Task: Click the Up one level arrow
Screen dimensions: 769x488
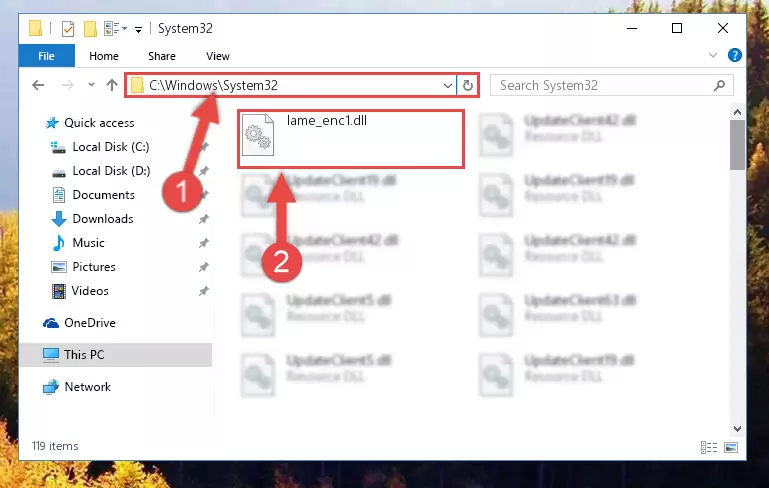Action: coord(112,85)
